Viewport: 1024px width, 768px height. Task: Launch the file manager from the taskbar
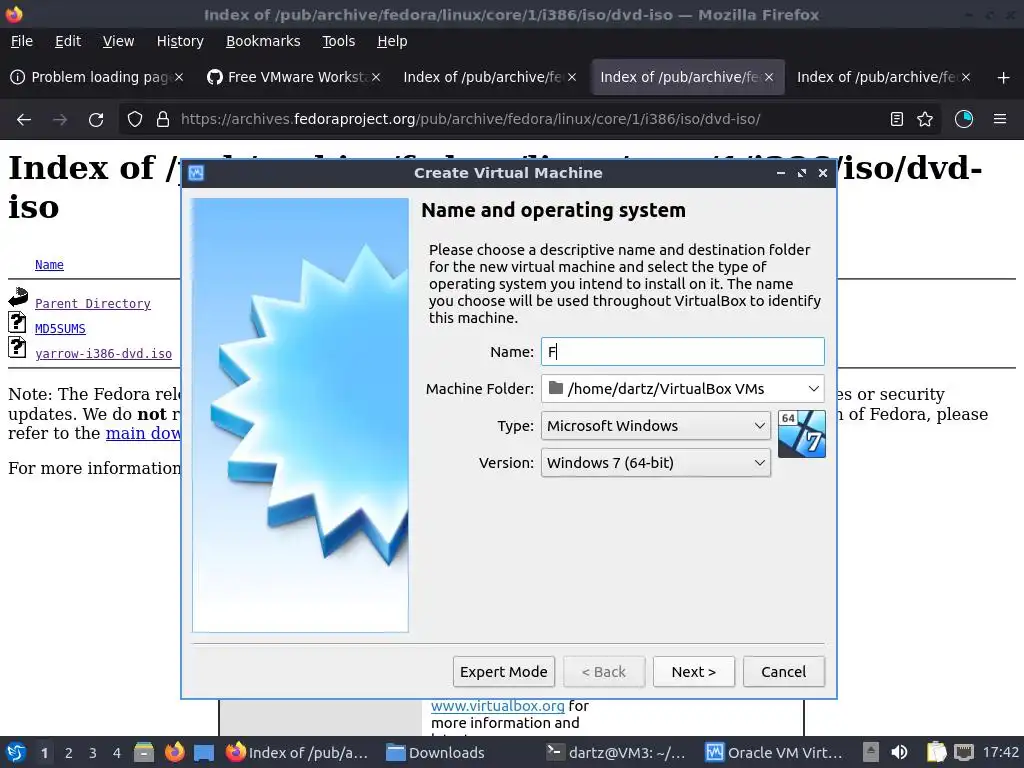(144, 752)
